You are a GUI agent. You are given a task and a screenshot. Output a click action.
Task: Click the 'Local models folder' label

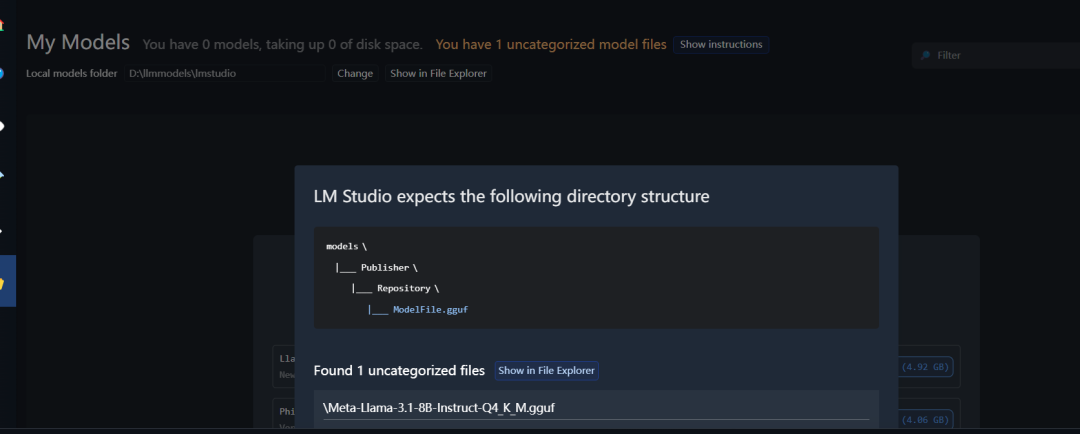(x=72, y=74)
